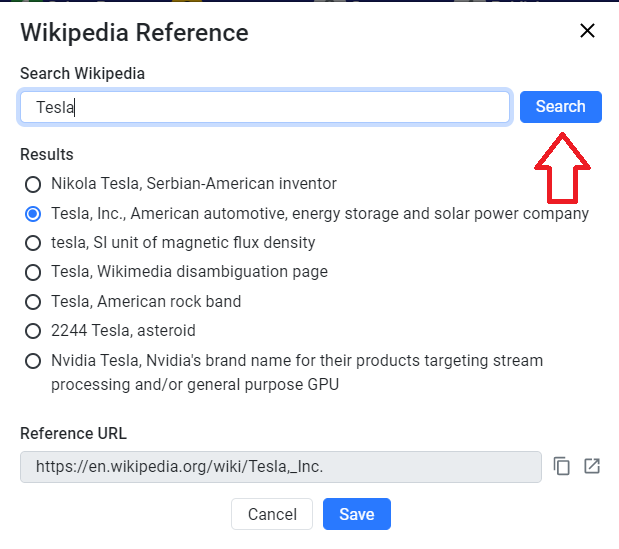The height and width of the screenshot is (549, 619).
Task: Save the selected Wikipedia reference
Action: tap(357, 514)
